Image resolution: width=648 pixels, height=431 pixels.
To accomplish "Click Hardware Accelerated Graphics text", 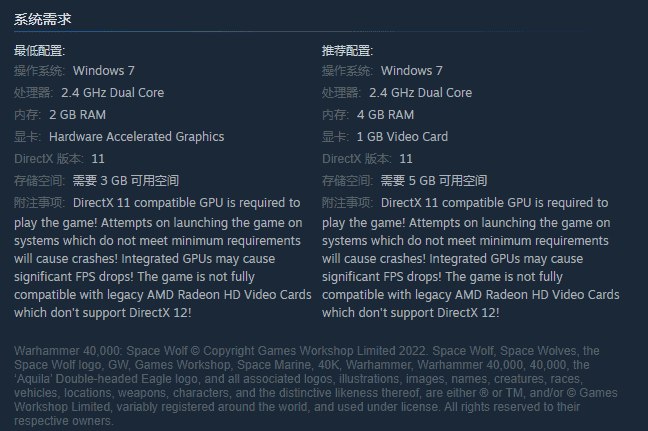I will click(136, 137).
